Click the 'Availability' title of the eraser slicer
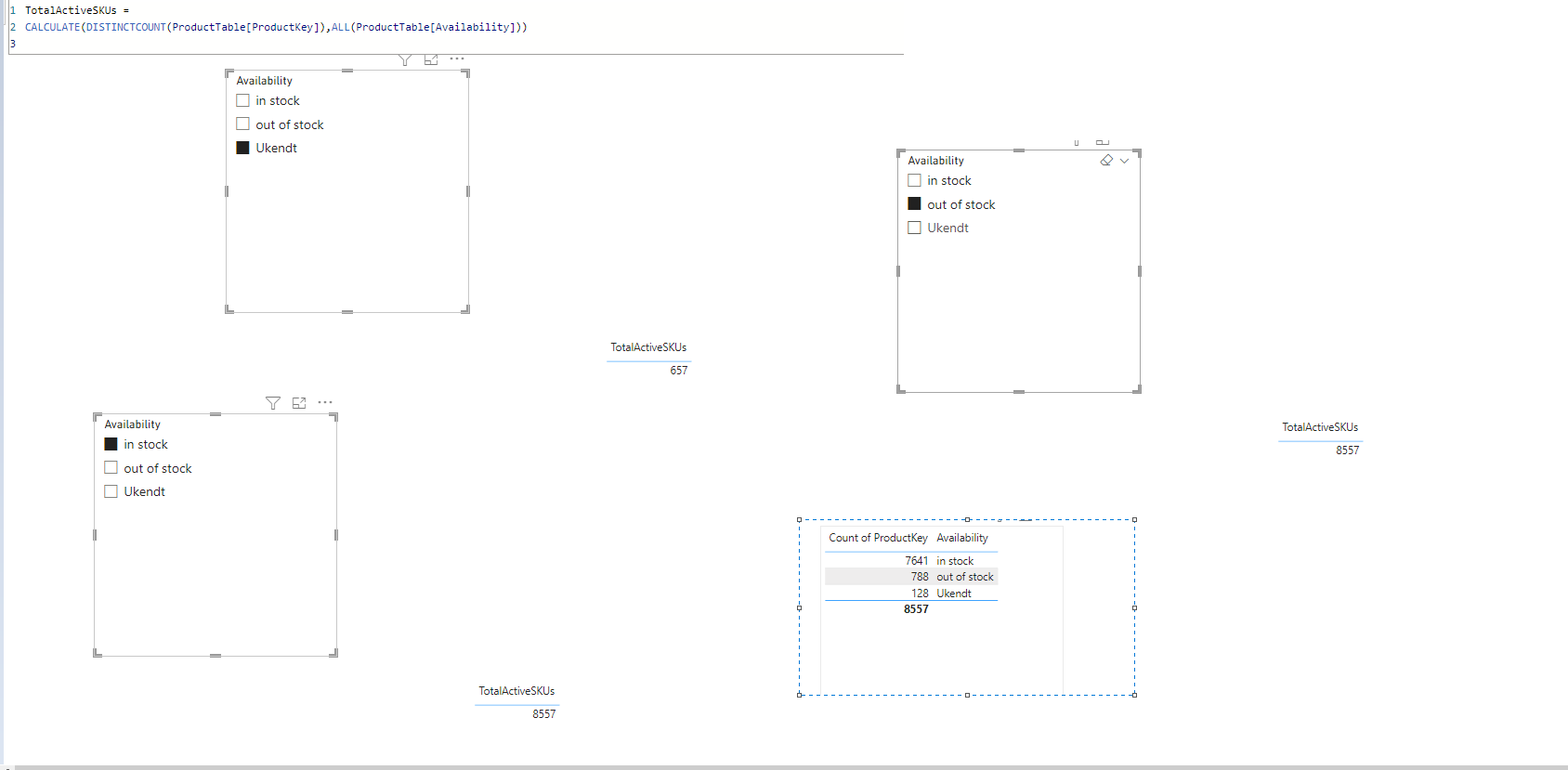The height and width of the screenshot is (770, 1568). (935, 161)
